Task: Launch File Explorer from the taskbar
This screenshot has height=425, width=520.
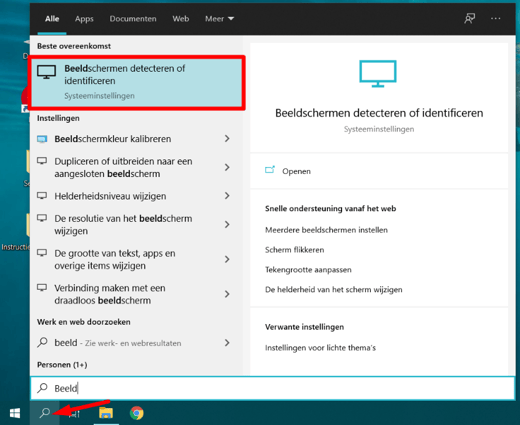Action: [106, 413]
